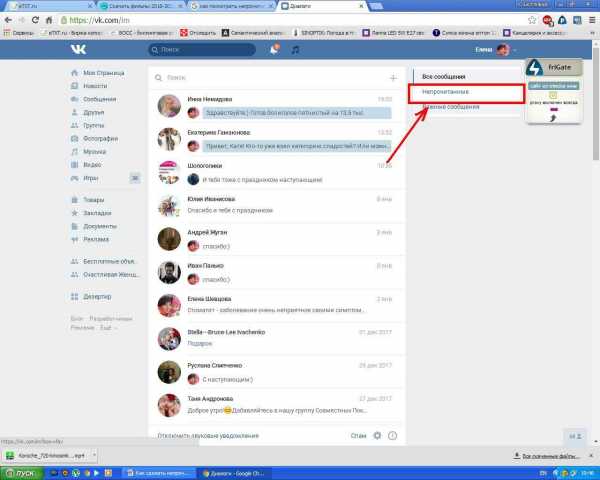Click the Спам link at dialogs footer
Image resolution: width=600 pixels, height=480 pixels.
(x=358, y=436)
